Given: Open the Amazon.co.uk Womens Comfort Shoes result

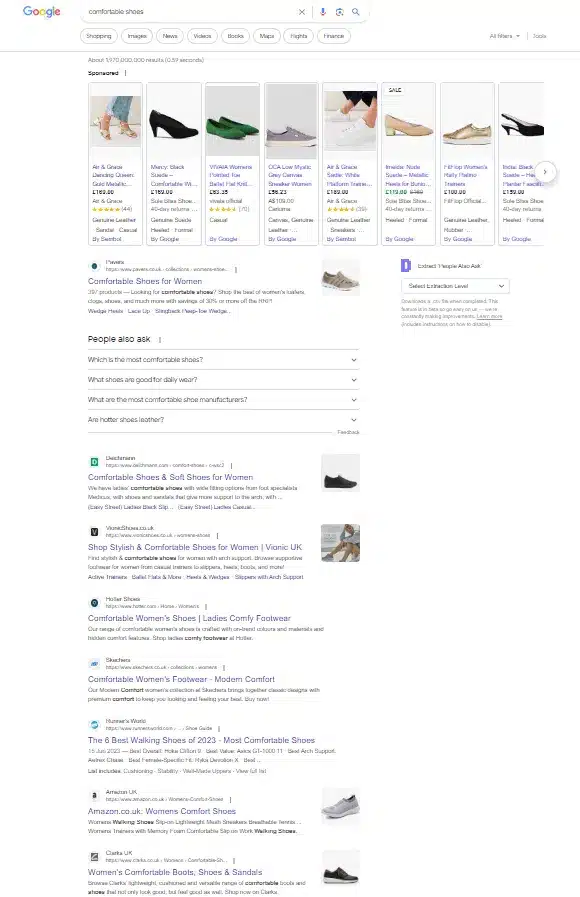Looking at the screenshot, I should click(x=162, y=811).
